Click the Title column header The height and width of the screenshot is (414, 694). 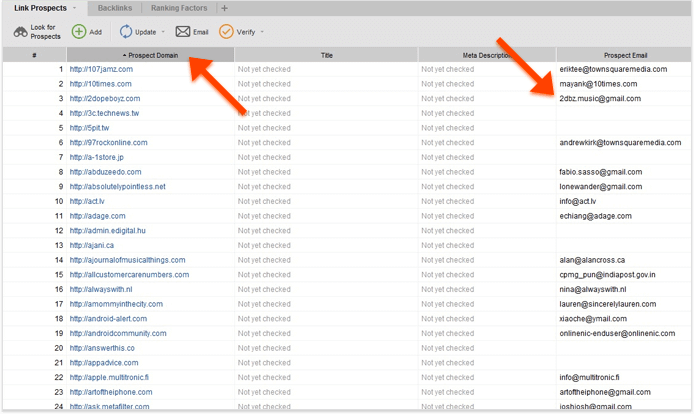pyautogui.click(x=326, y=55)
